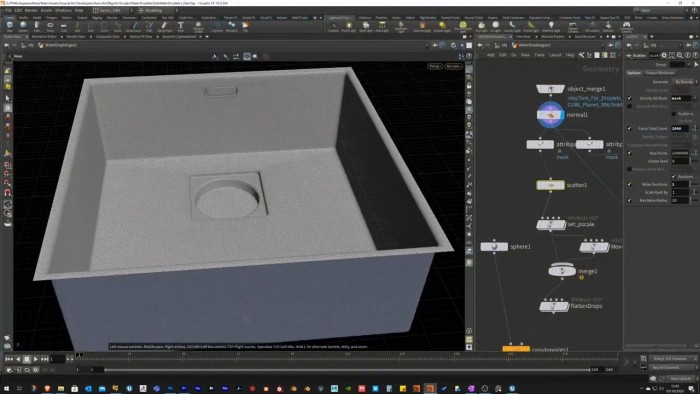This screenshot has height=394, width=700.
Task: Select the Font shelf tool
Action: click(181, 26)
